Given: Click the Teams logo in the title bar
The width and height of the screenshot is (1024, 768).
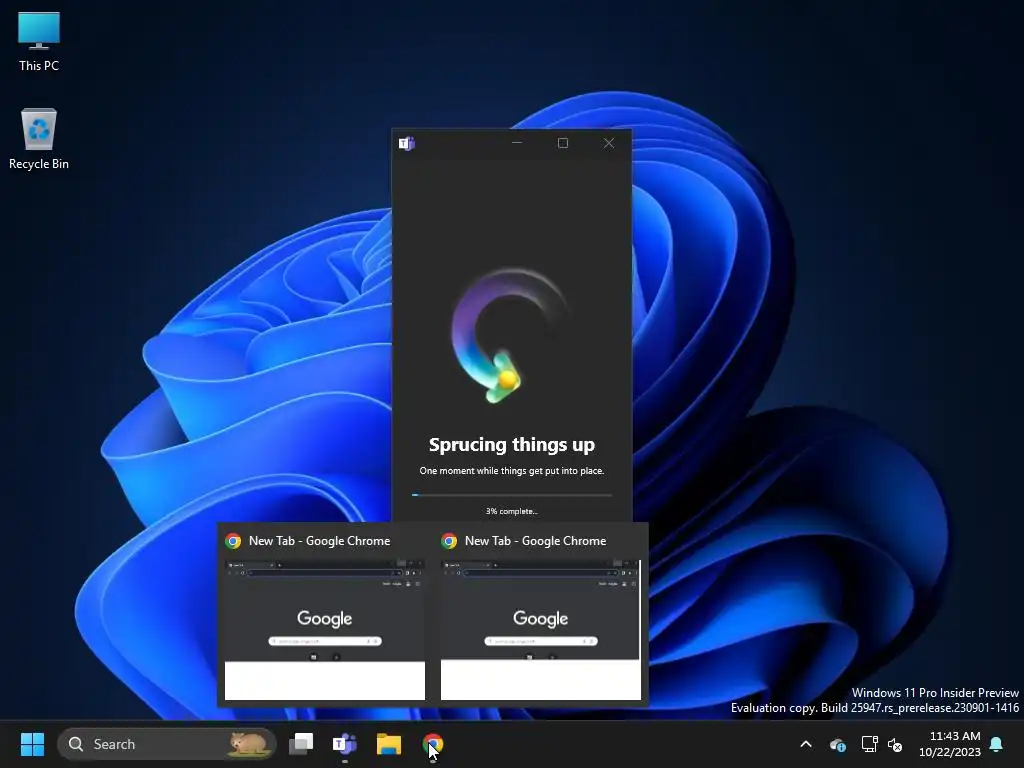Looking at the screenshot, I should 407,143.
